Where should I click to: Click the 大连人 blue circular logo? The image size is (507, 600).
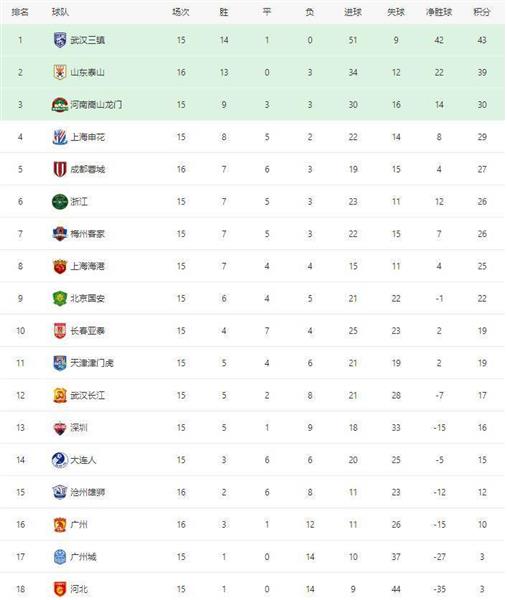coord(60,460)
